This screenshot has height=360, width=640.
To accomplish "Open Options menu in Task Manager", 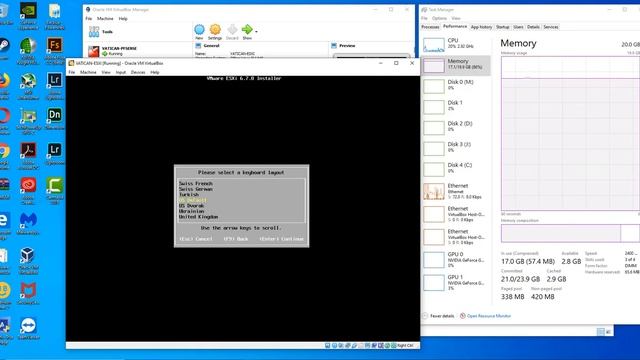I will point(439,18).
